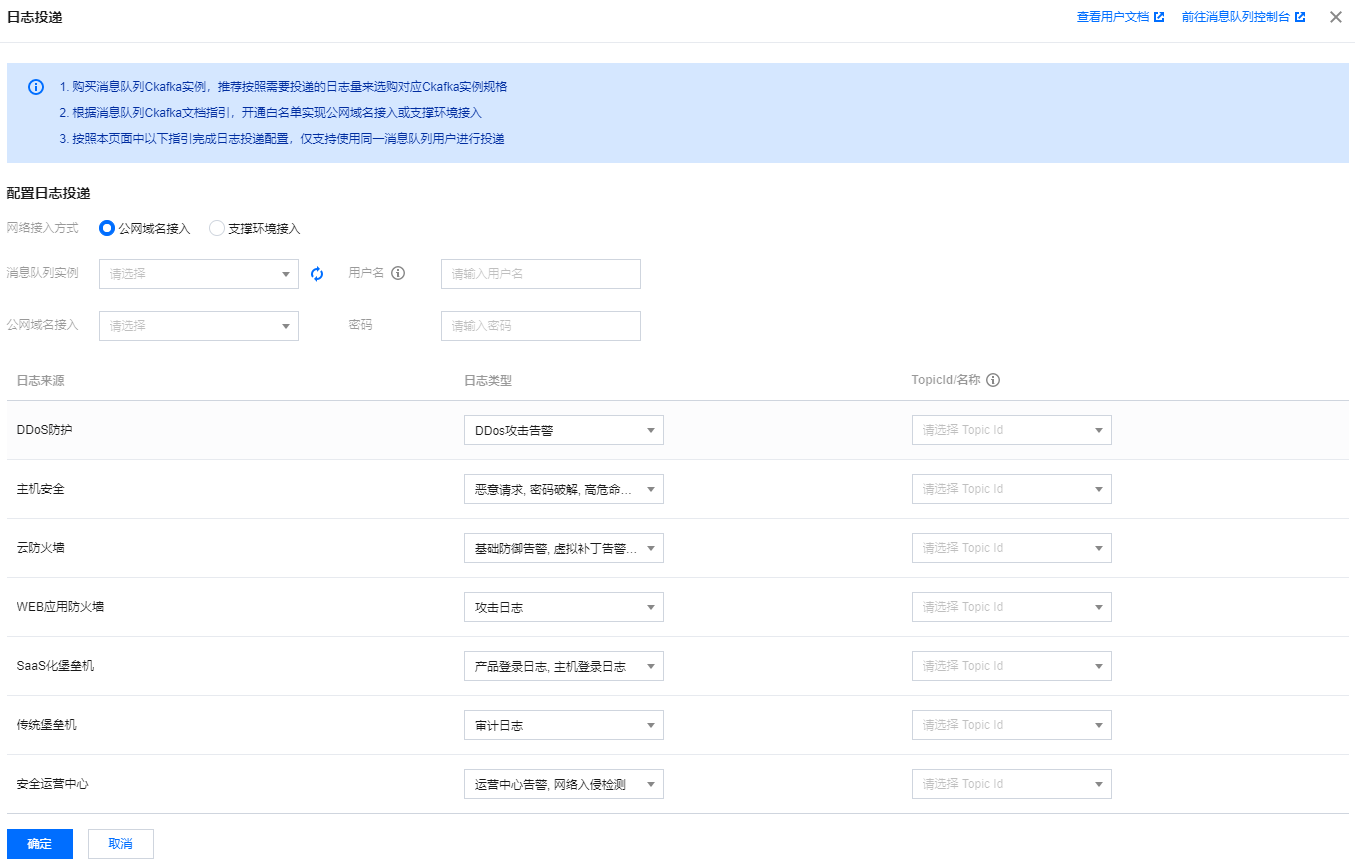This screenshot has width=1355, height=864.
Task: Open Topic Id dropdown for 传统堡垒机
Action: pyautogui.click(x=1012, y=725)
